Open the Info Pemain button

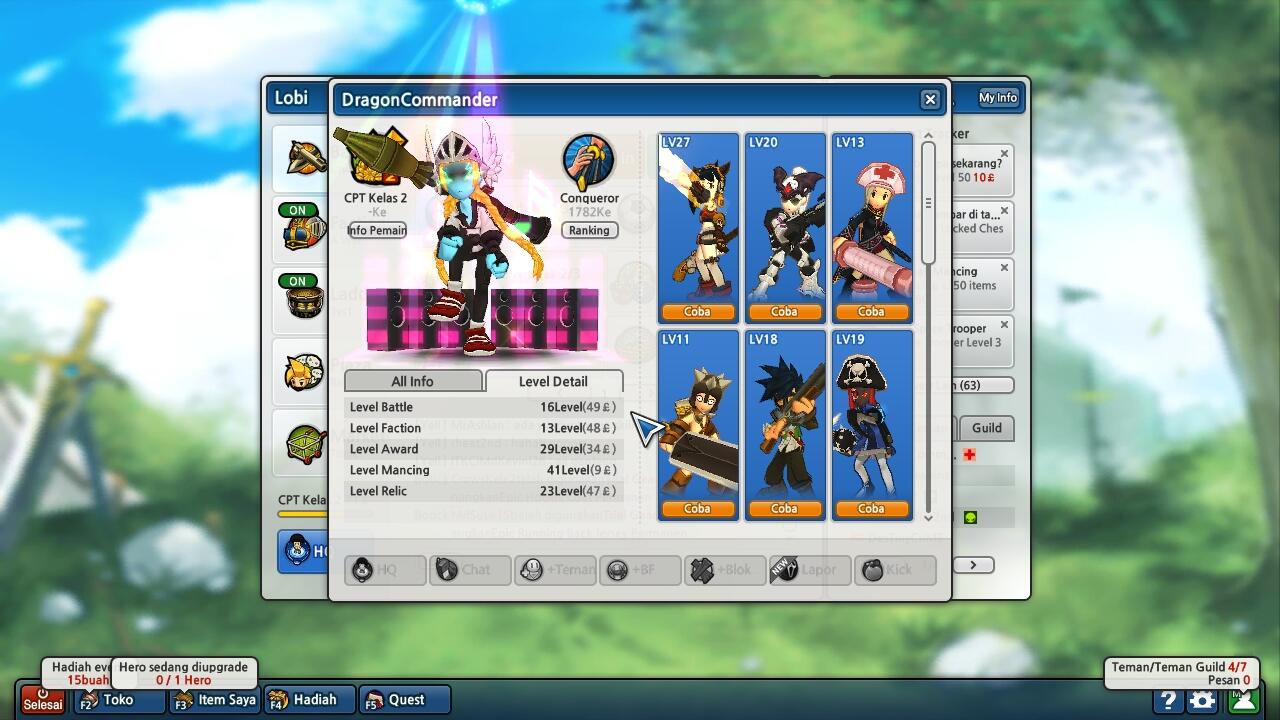[376, 230]
